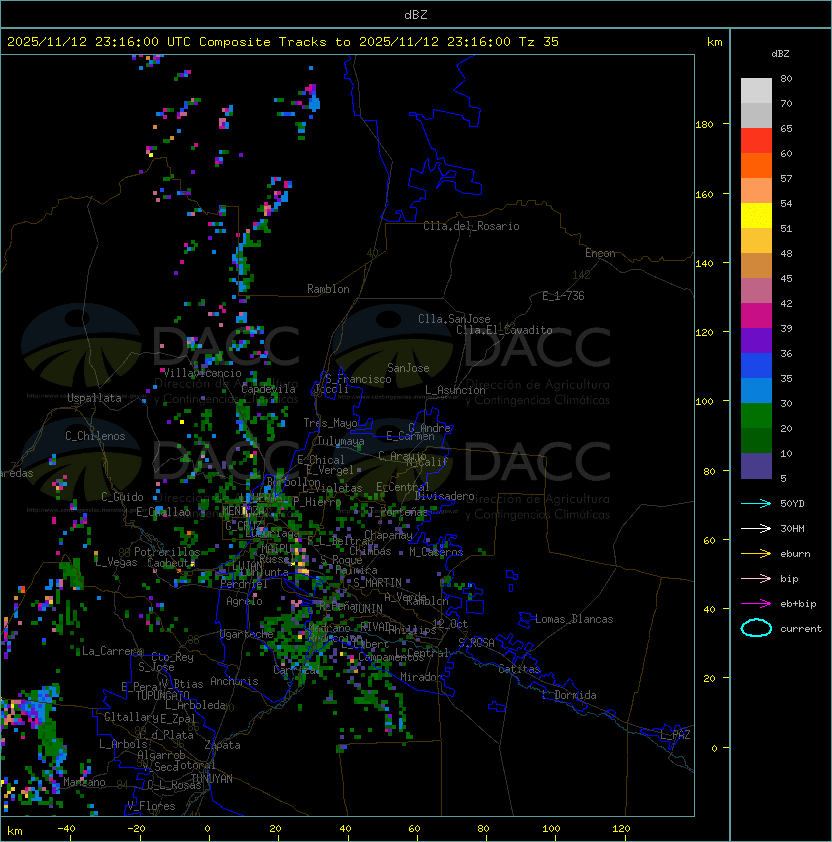This screenshot has width=832, height=842.
Task: Click the white 30HM arrow in legend
Action: point(756,528)
